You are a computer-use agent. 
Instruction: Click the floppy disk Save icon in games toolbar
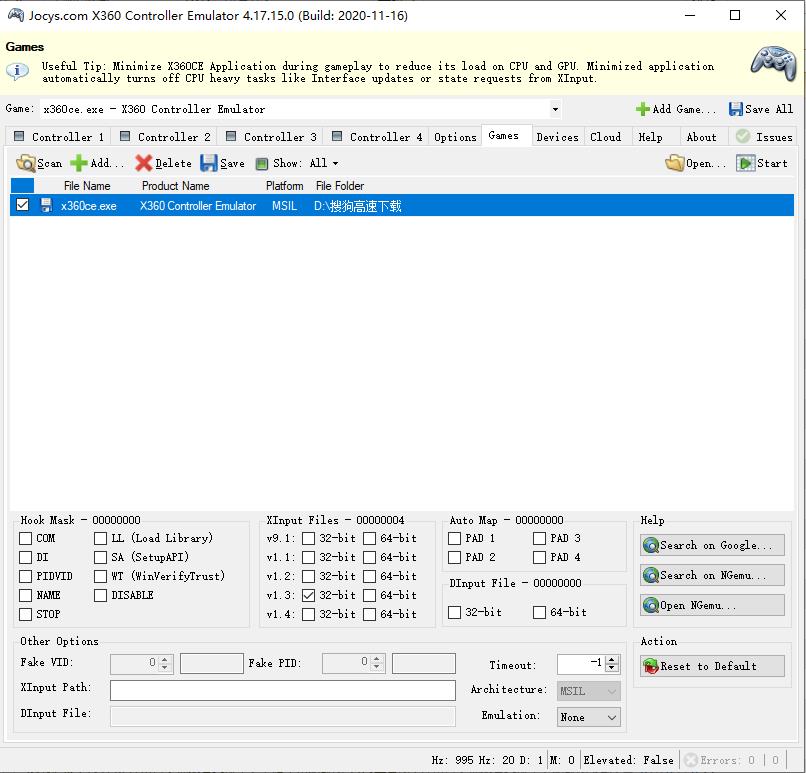coord(209,163)
